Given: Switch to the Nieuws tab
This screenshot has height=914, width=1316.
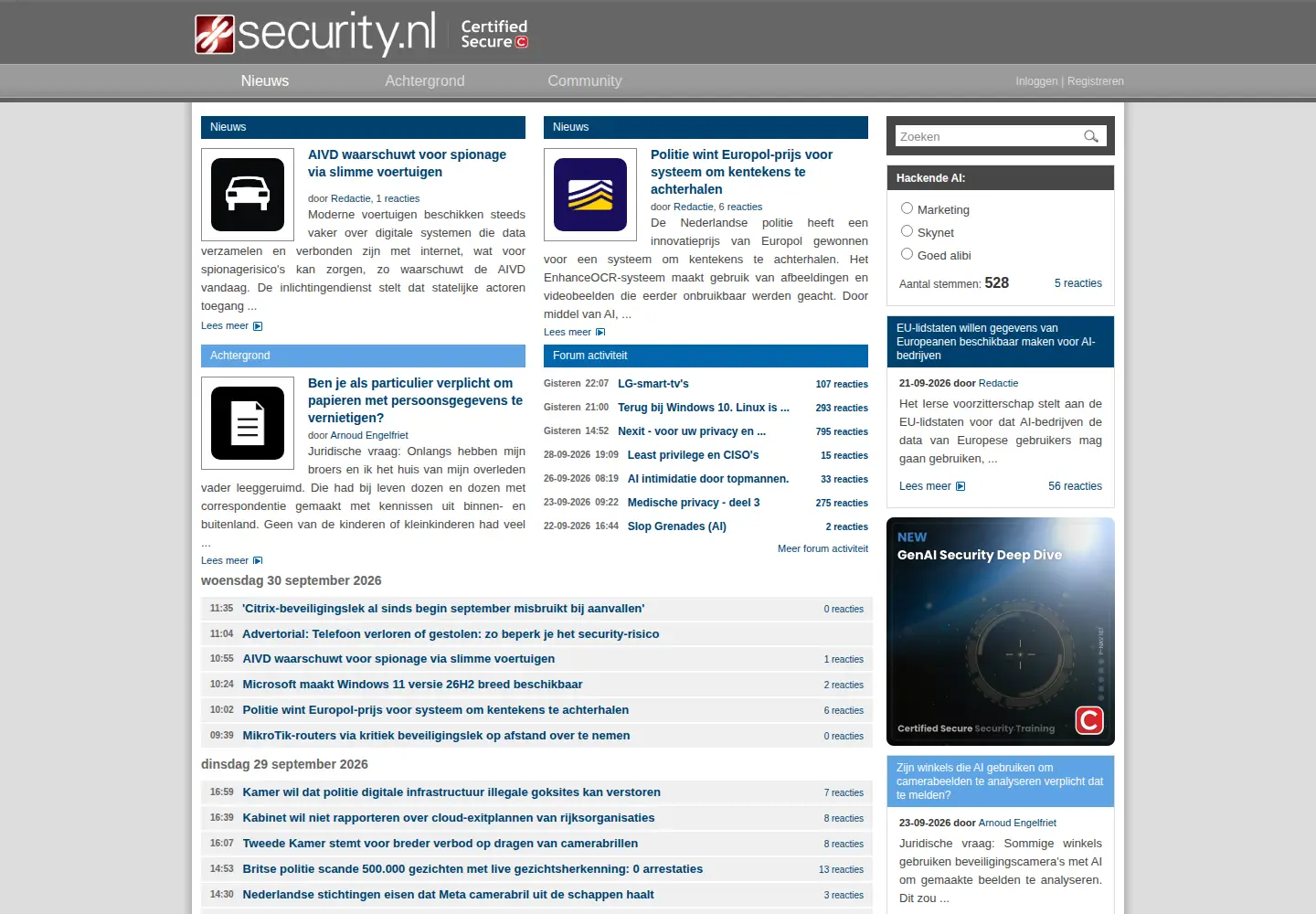Looking at the screenshot, I should coord(265,81).
